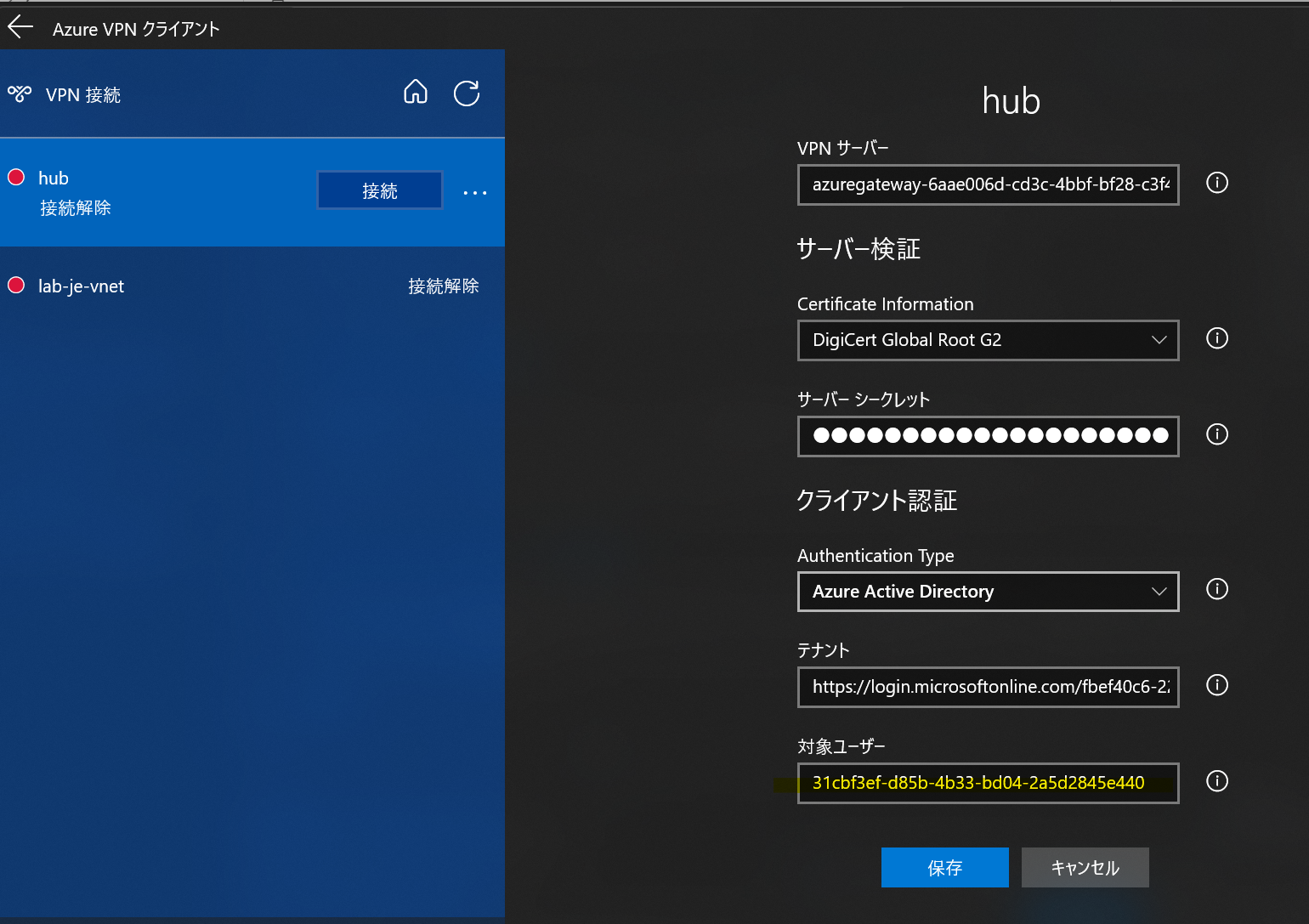This screenshot has height=924, width=1309.
Task: Open the hub connection three-dots menu
Action: (x=475, y=193)
